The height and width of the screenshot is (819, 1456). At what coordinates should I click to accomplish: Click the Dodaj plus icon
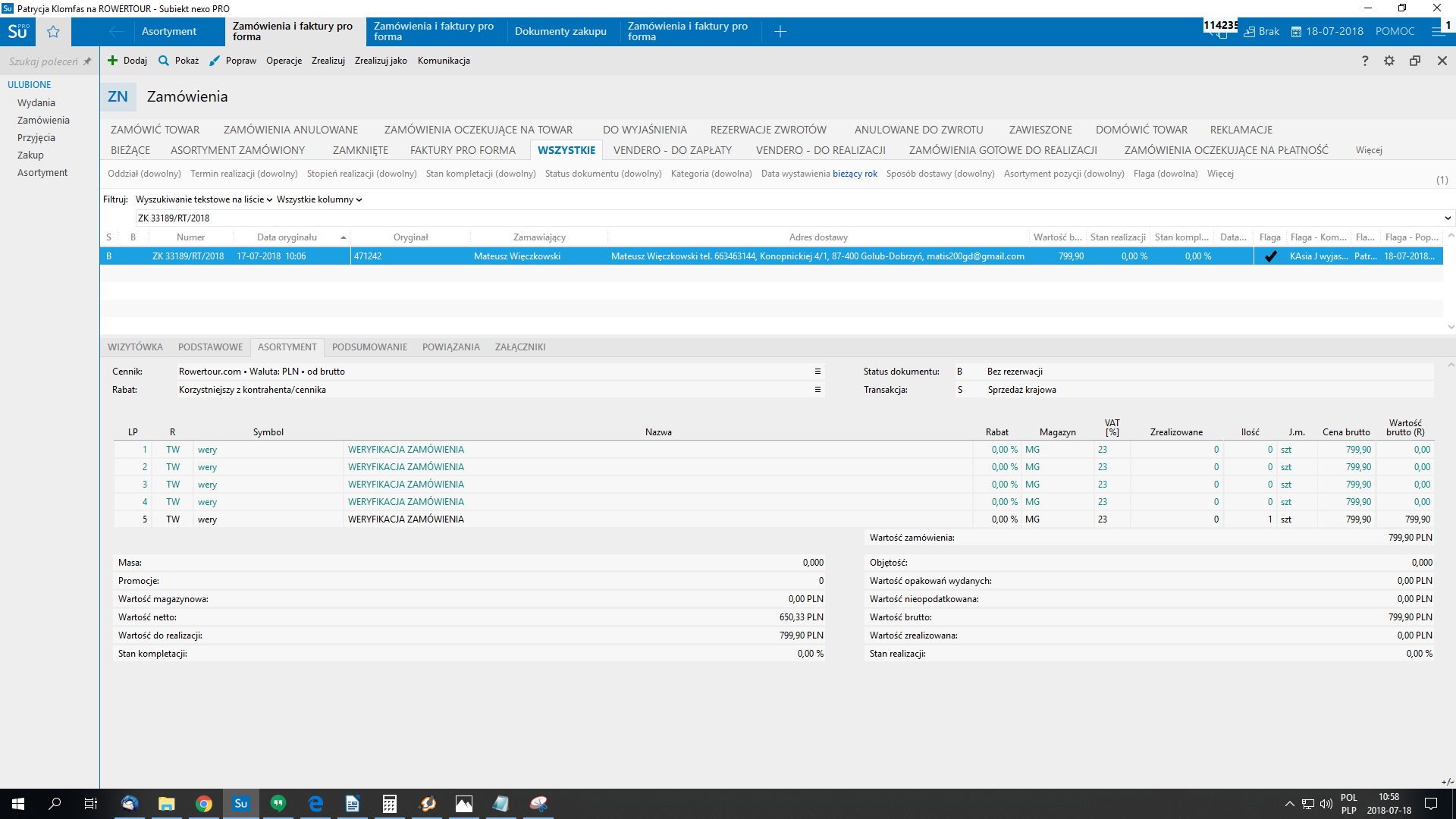[113, 61]
